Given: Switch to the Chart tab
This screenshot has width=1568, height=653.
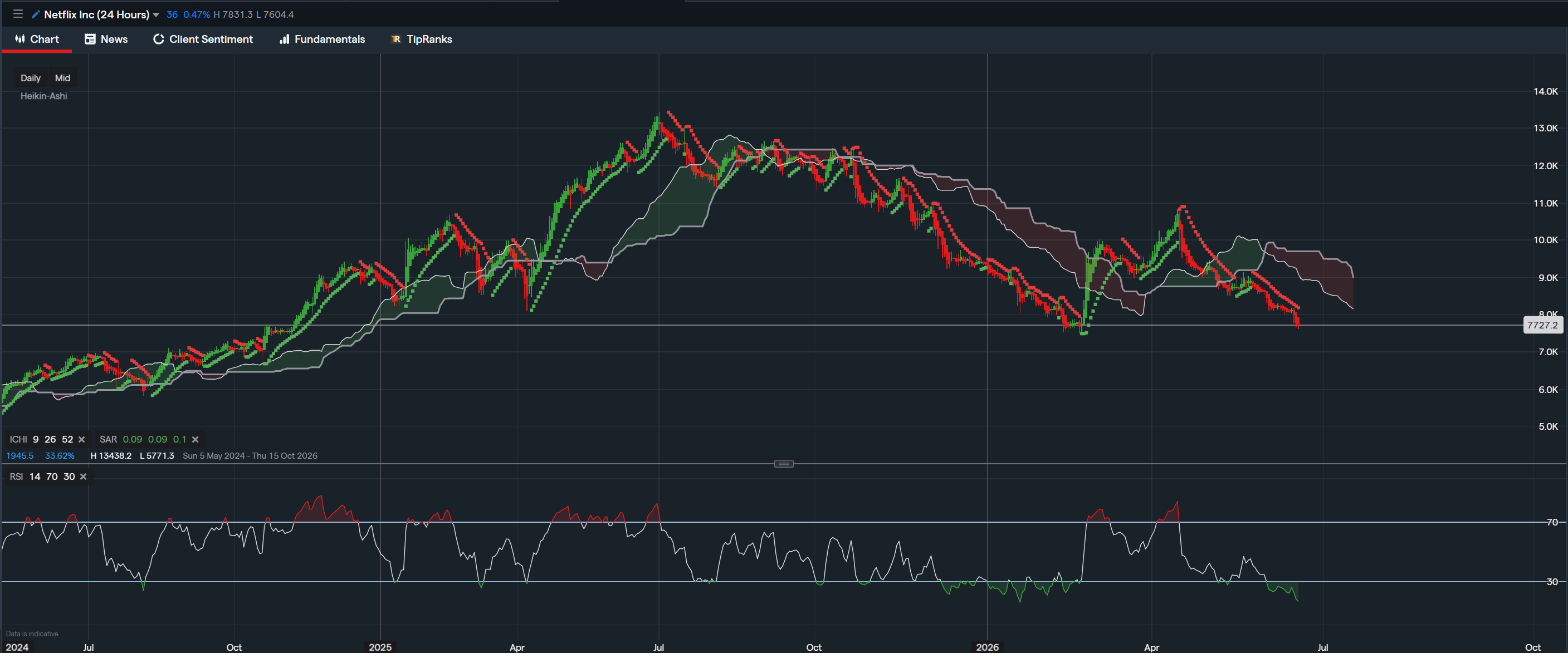Looking at the screenshot, I should click(37, 39).
